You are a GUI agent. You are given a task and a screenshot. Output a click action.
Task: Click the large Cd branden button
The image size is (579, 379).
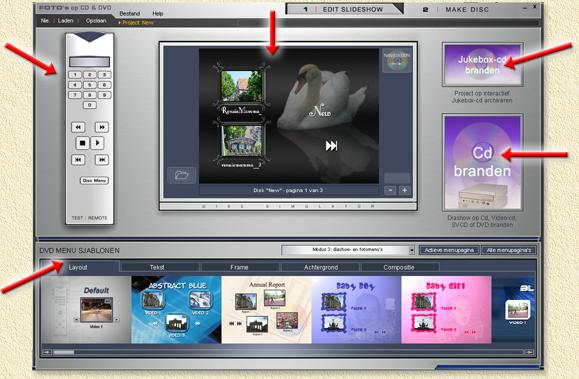pos(482,162)
